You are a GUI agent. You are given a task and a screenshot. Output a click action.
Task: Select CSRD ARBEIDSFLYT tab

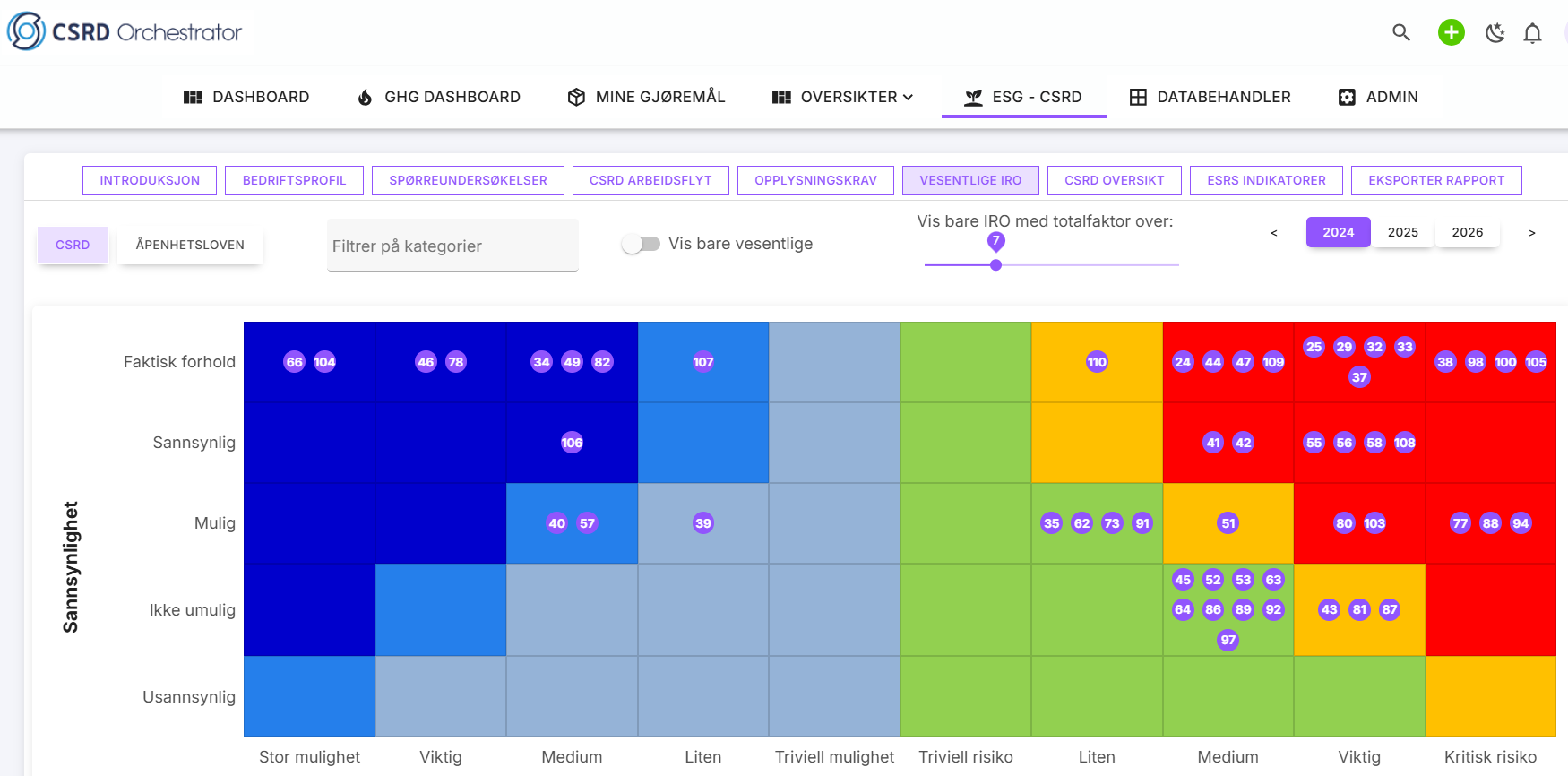650,180
